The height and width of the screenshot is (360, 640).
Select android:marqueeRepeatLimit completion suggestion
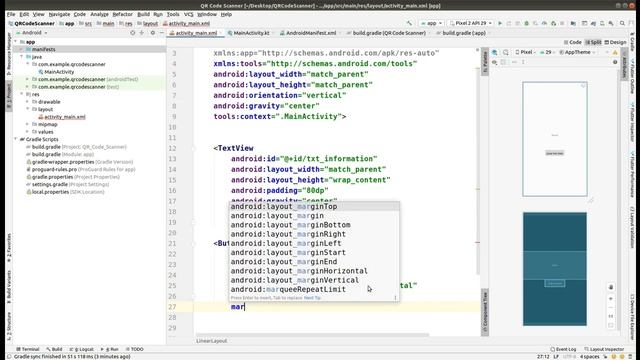point(314,289)
